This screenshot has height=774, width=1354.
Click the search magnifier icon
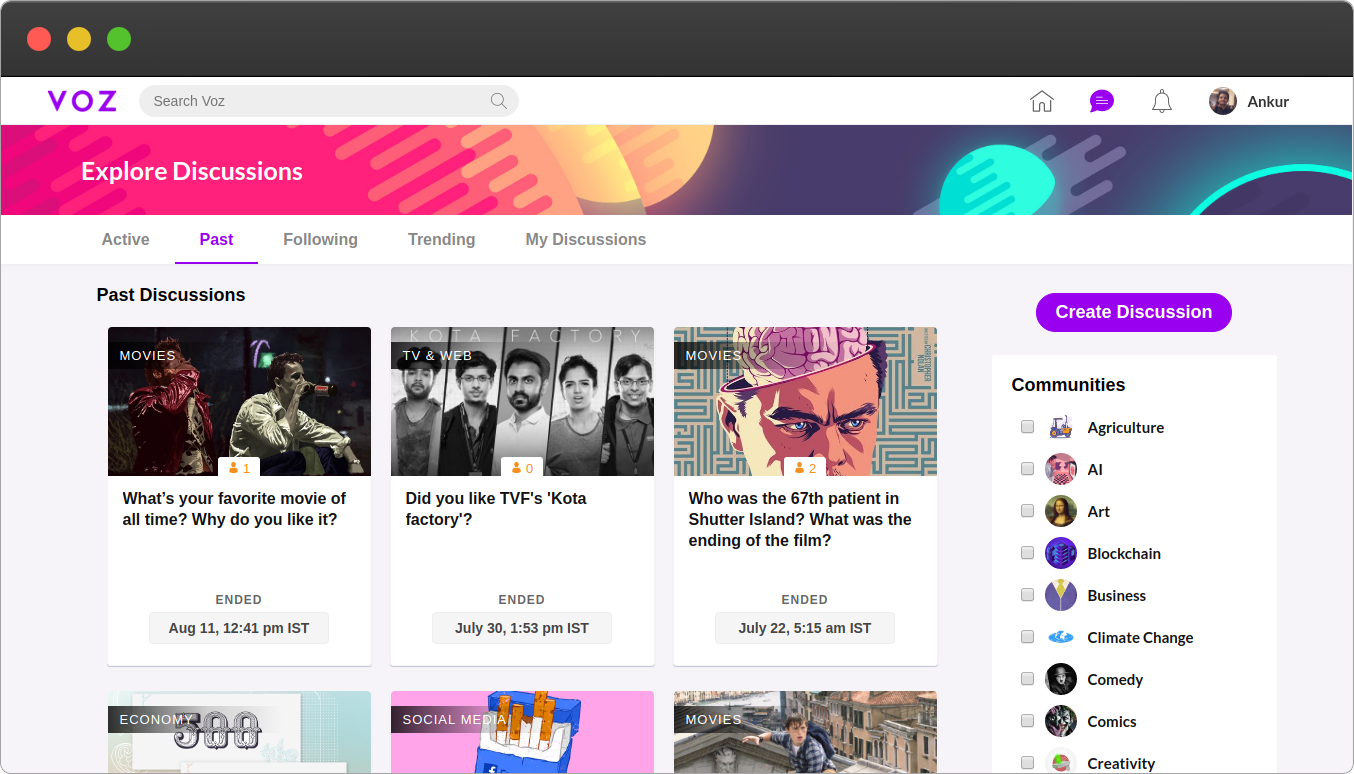tap(498, 101)
